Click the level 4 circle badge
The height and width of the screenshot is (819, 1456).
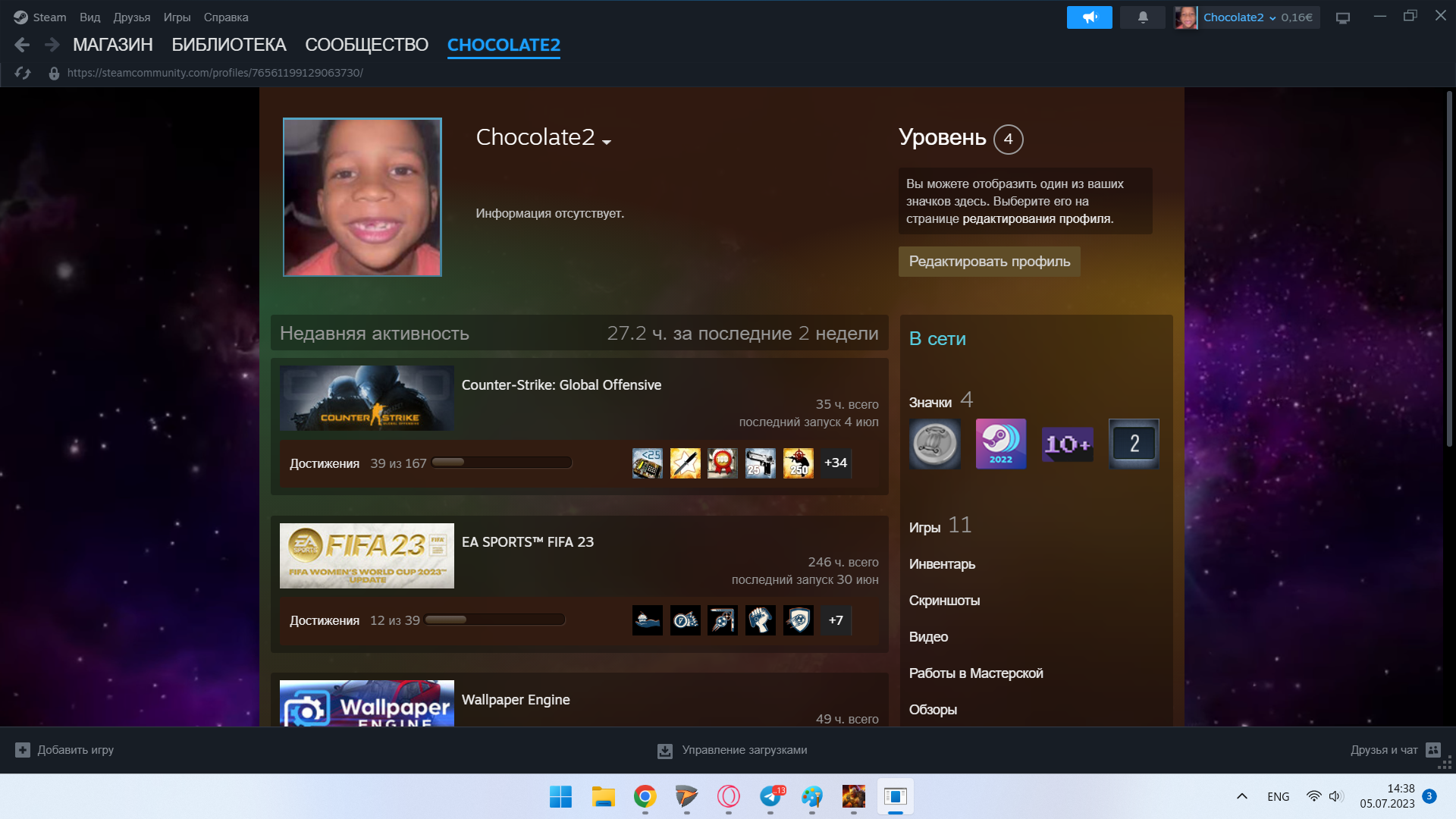pyautogui.click(x=1009, y=139)
